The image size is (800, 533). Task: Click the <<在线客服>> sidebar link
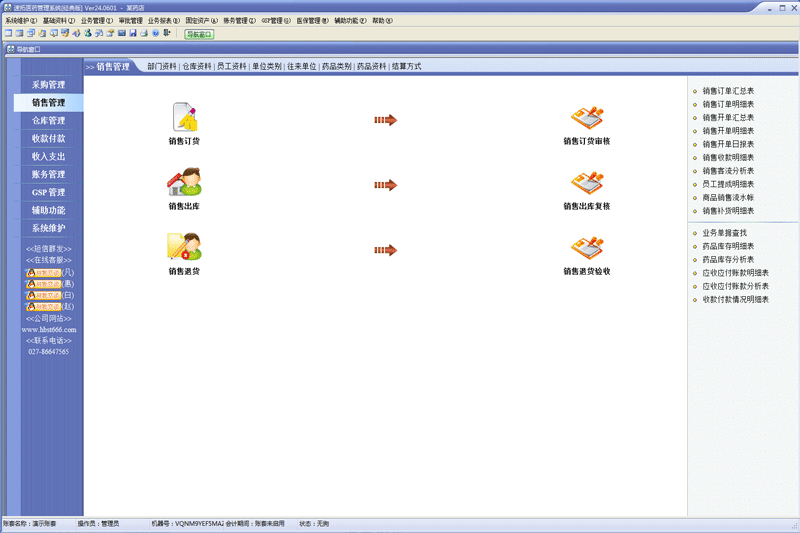(48, 260)
